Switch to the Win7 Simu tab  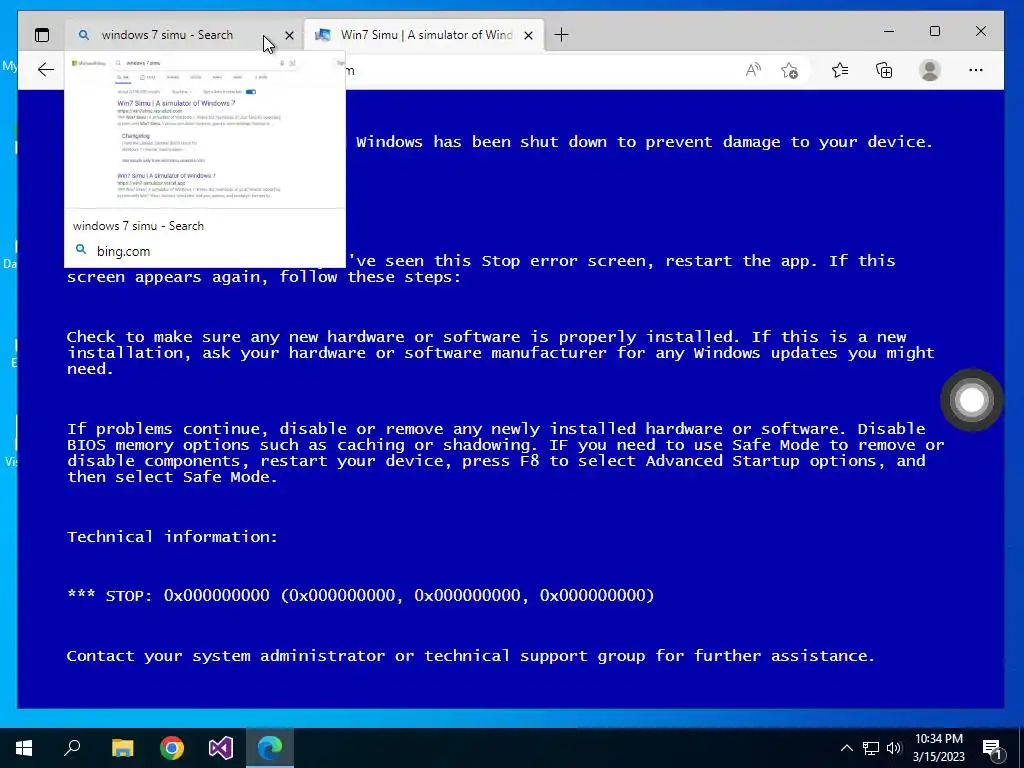[424, 35]
